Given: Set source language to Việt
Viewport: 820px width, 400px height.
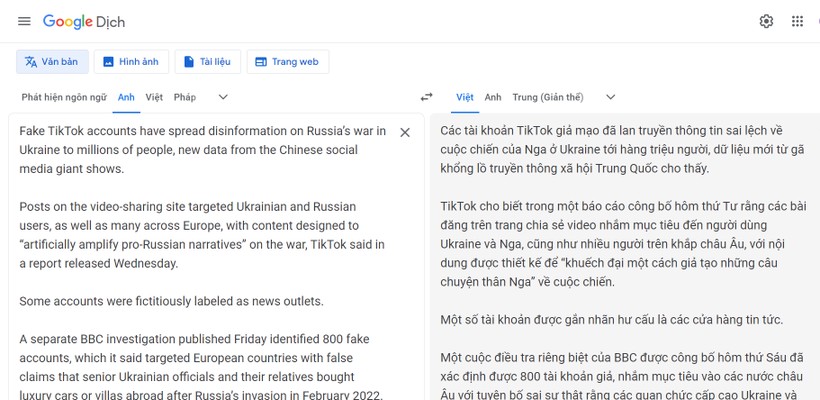Looking at the screenshot, I should pos(154,97).
